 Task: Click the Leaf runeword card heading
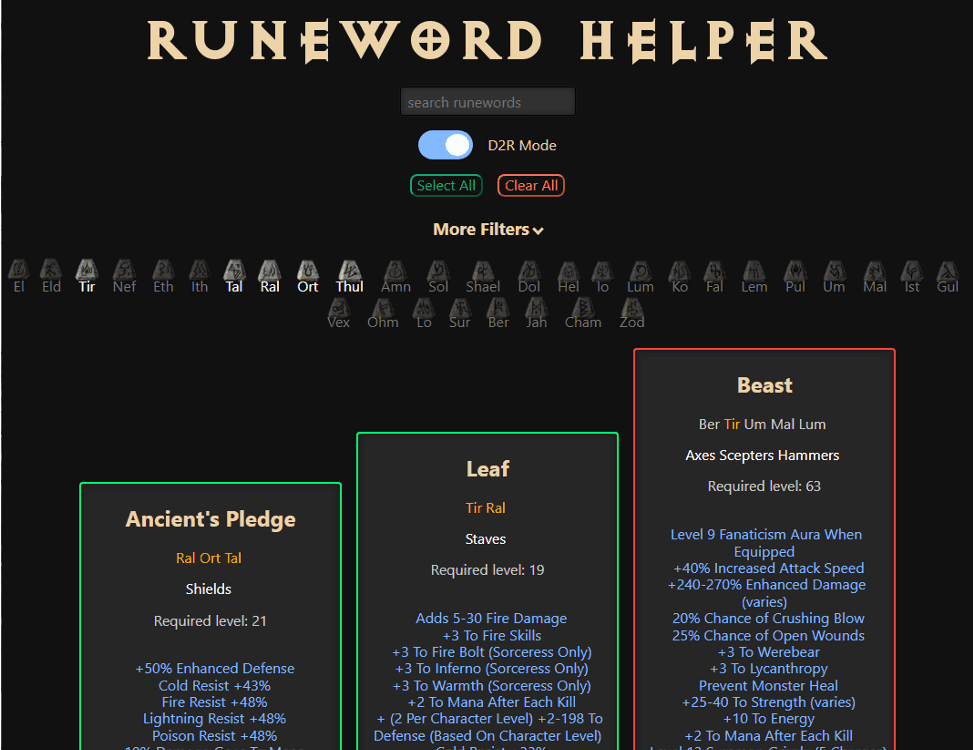pos(487,469)
